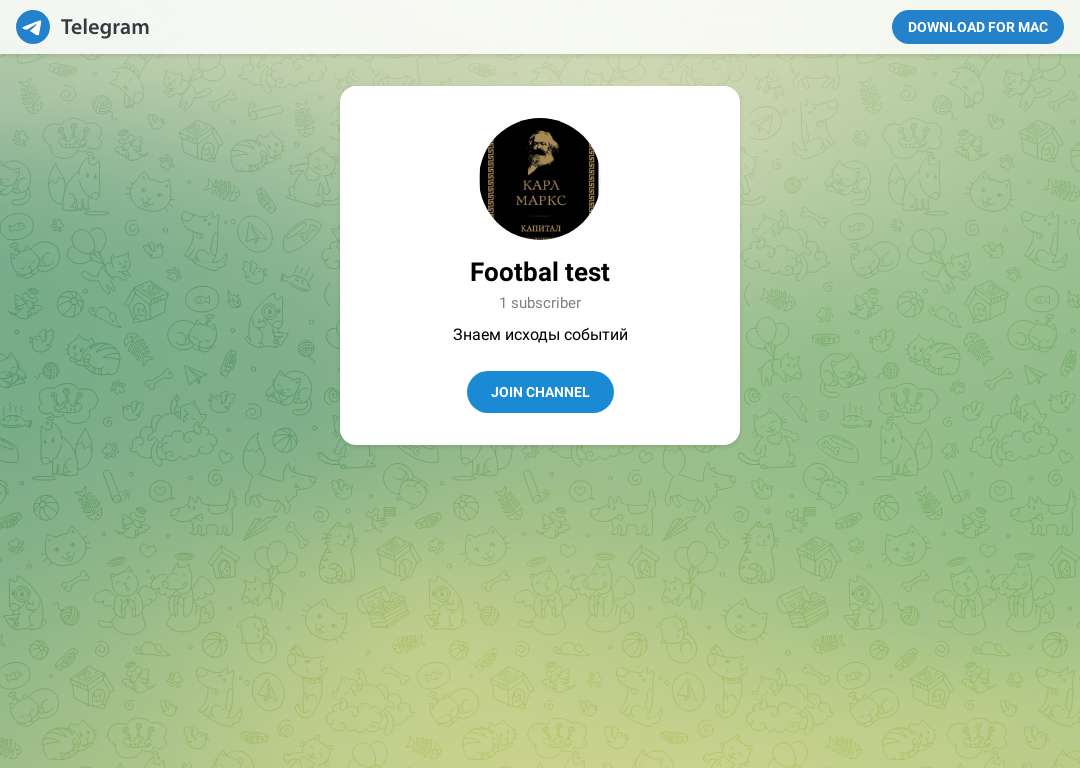Click the КАРЛ МАРКС text in avatar
Screen dimensions: 1080x768
[x=541, y=193]
